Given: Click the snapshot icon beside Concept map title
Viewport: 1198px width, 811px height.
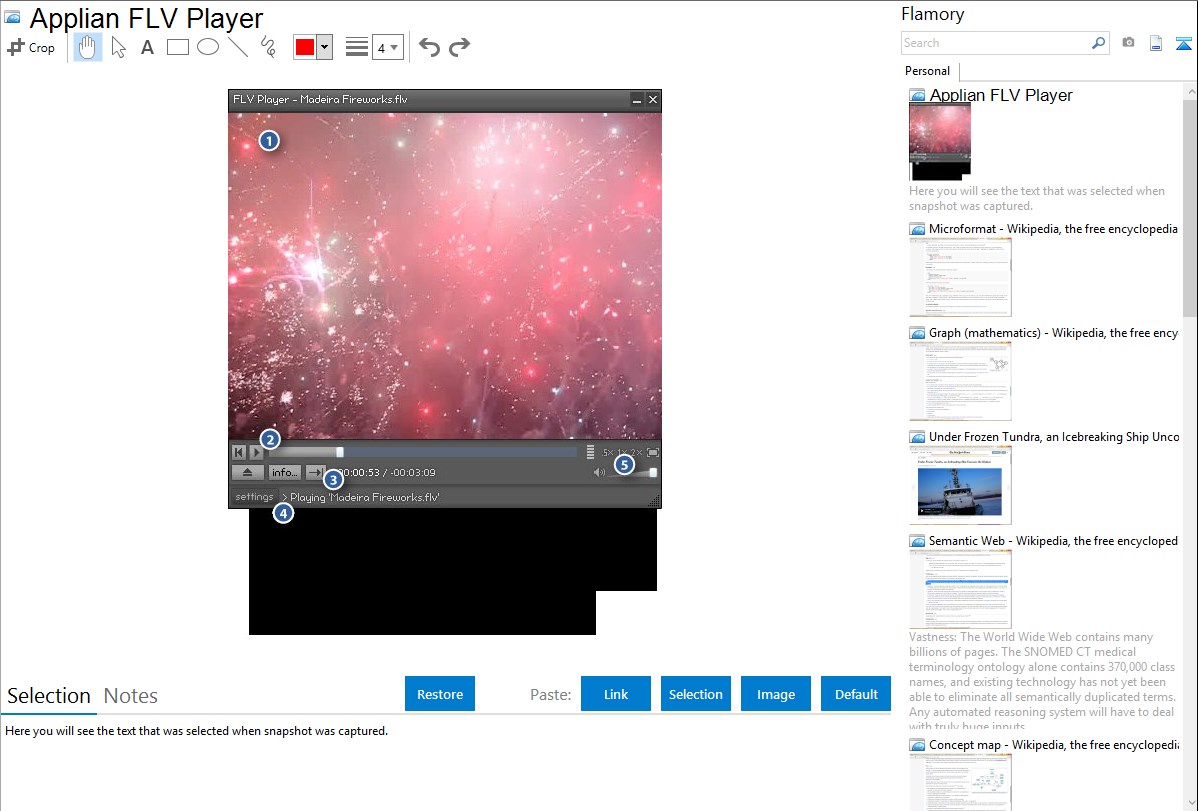Looking at the screenshot, I should click(917, 744).
